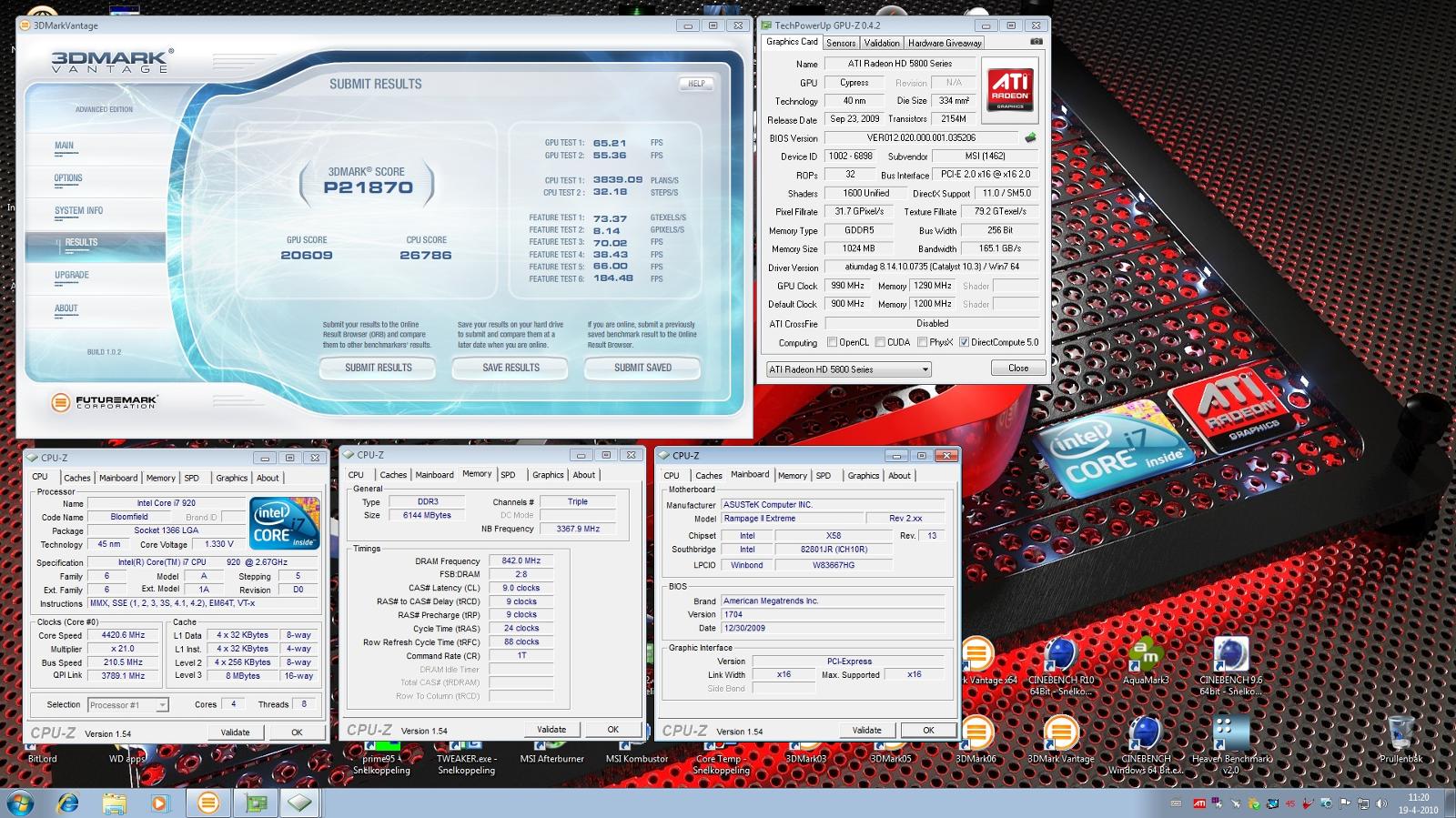Open the Prullenbak recycle bin icon
Screen dimensions: 1456x818
(1400, 740)
